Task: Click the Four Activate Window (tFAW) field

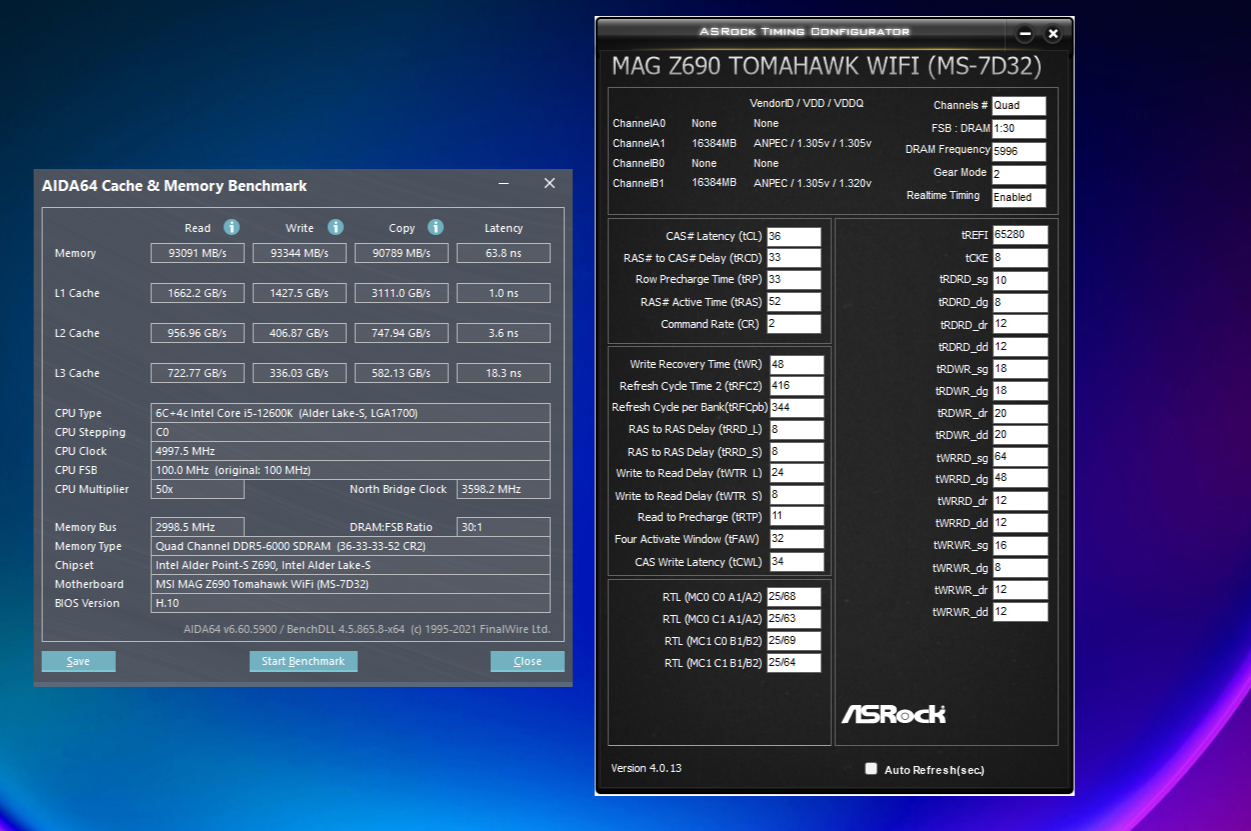Action: (796, 539)
